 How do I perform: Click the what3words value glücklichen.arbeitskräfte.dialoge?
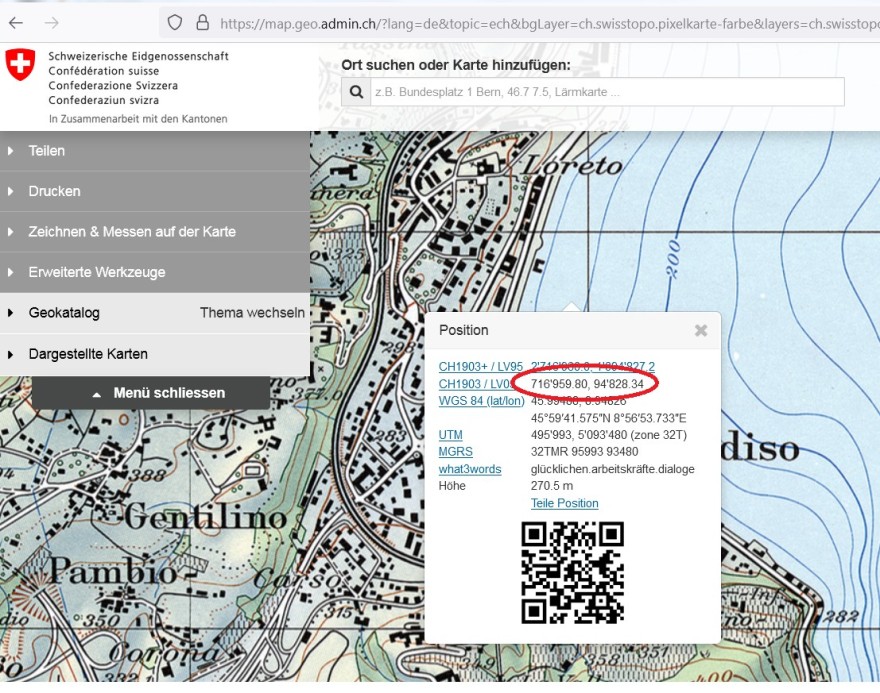(x=613, y=469)
